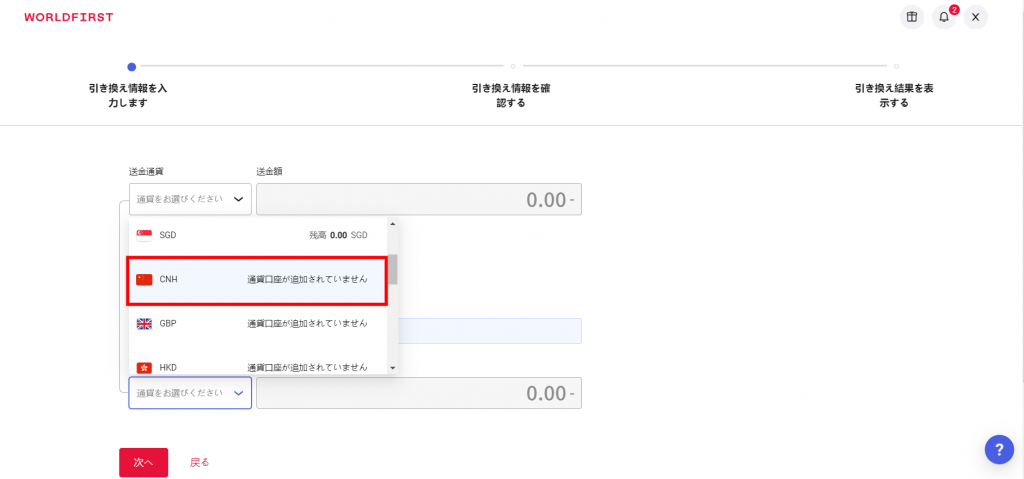The image size is (1024, 479).
Task: Close the exchange page with X
Action: pos(976,17)
